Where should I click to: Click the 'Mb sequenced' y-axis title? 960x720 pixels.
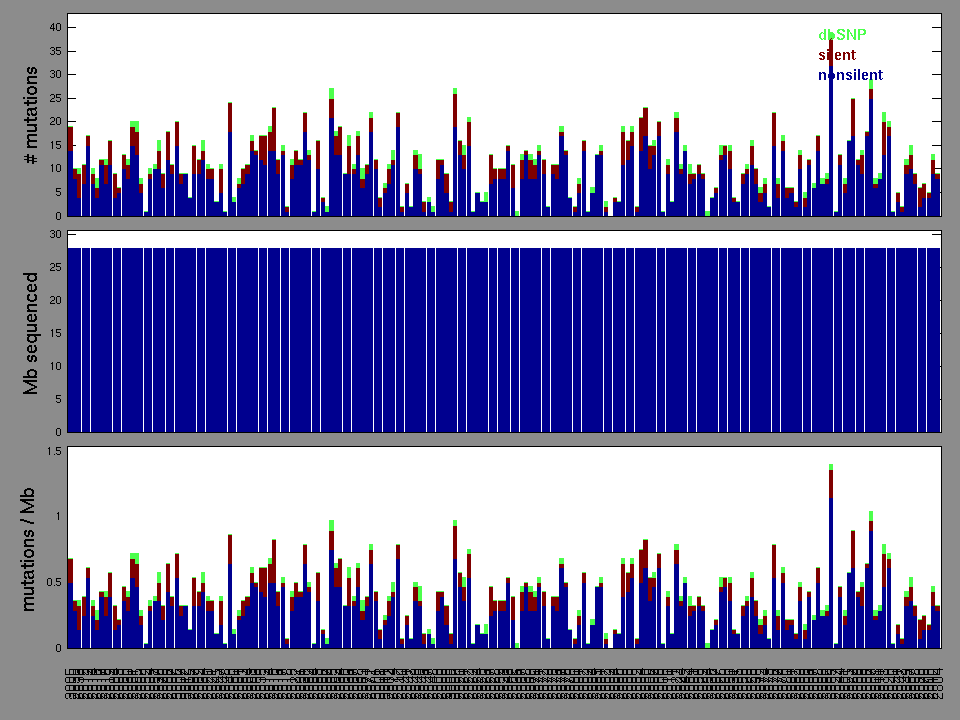point(32,331)
